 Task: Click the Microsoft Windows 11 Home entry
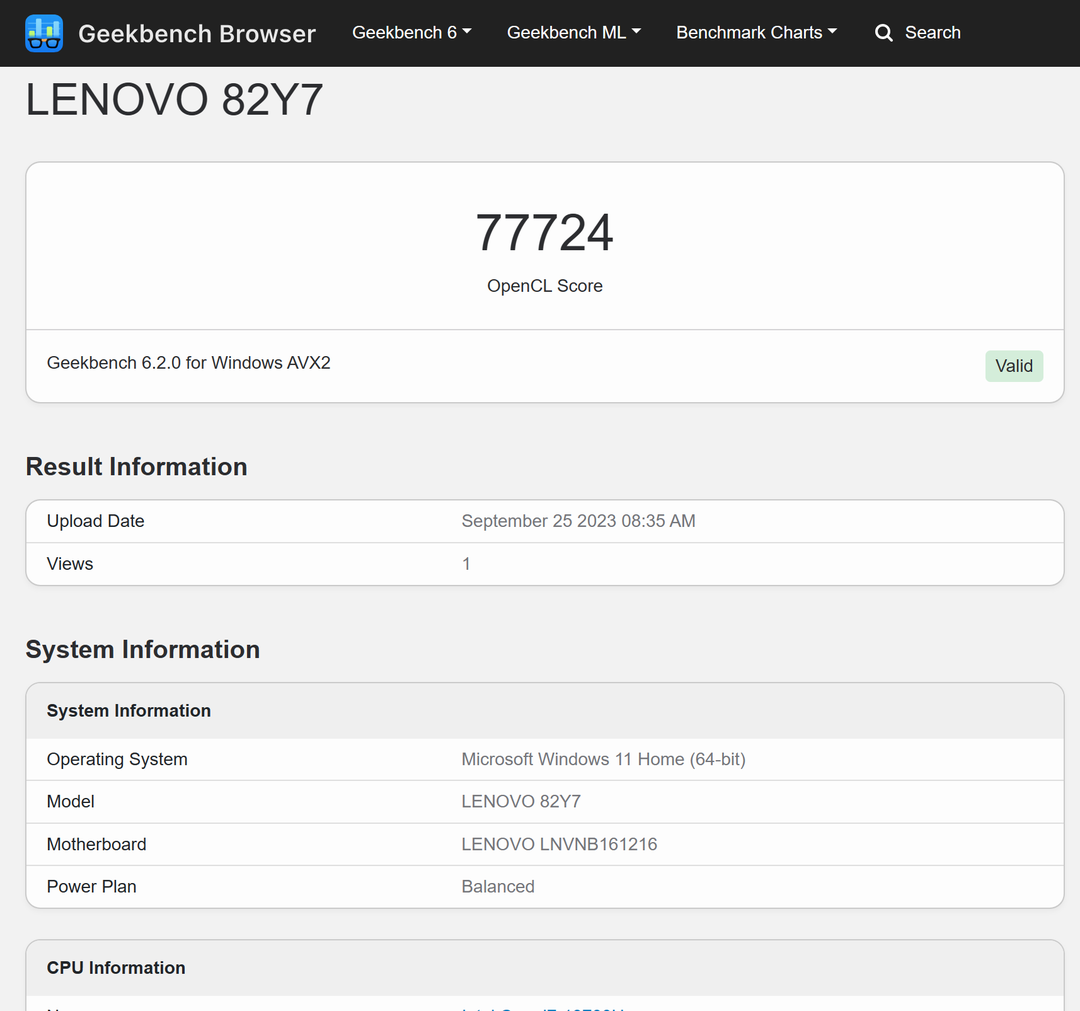pyautogui.click(x=603, y=759)
